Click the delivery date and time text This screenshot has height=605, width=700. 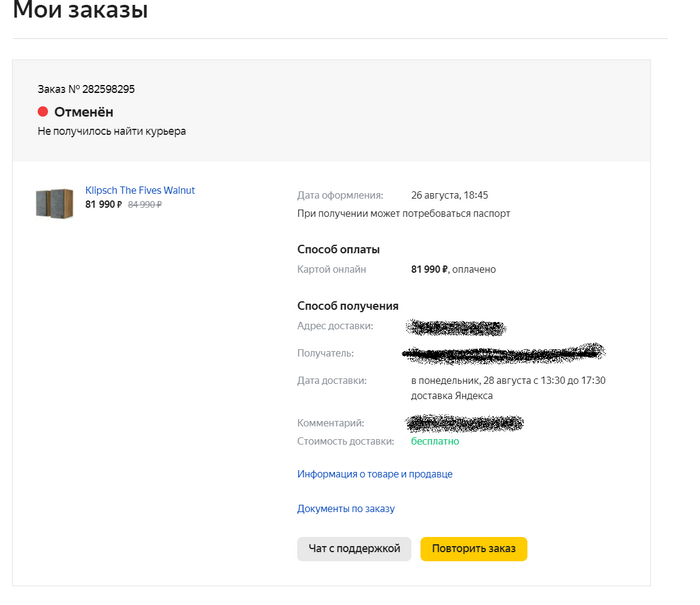coord(508,380)
